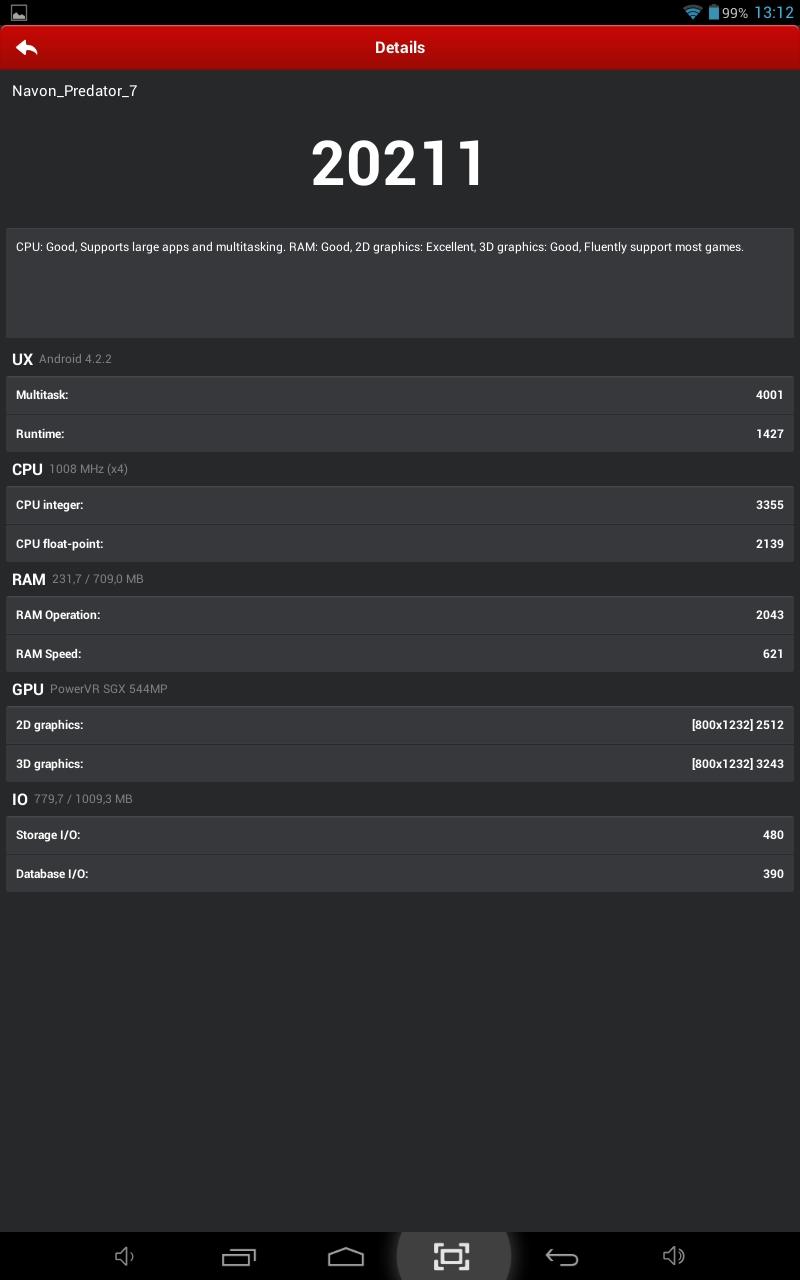The width and height of the screenshot is (800, 1280).
Task: Select the Runtime score row
Action: pos(400,434)
